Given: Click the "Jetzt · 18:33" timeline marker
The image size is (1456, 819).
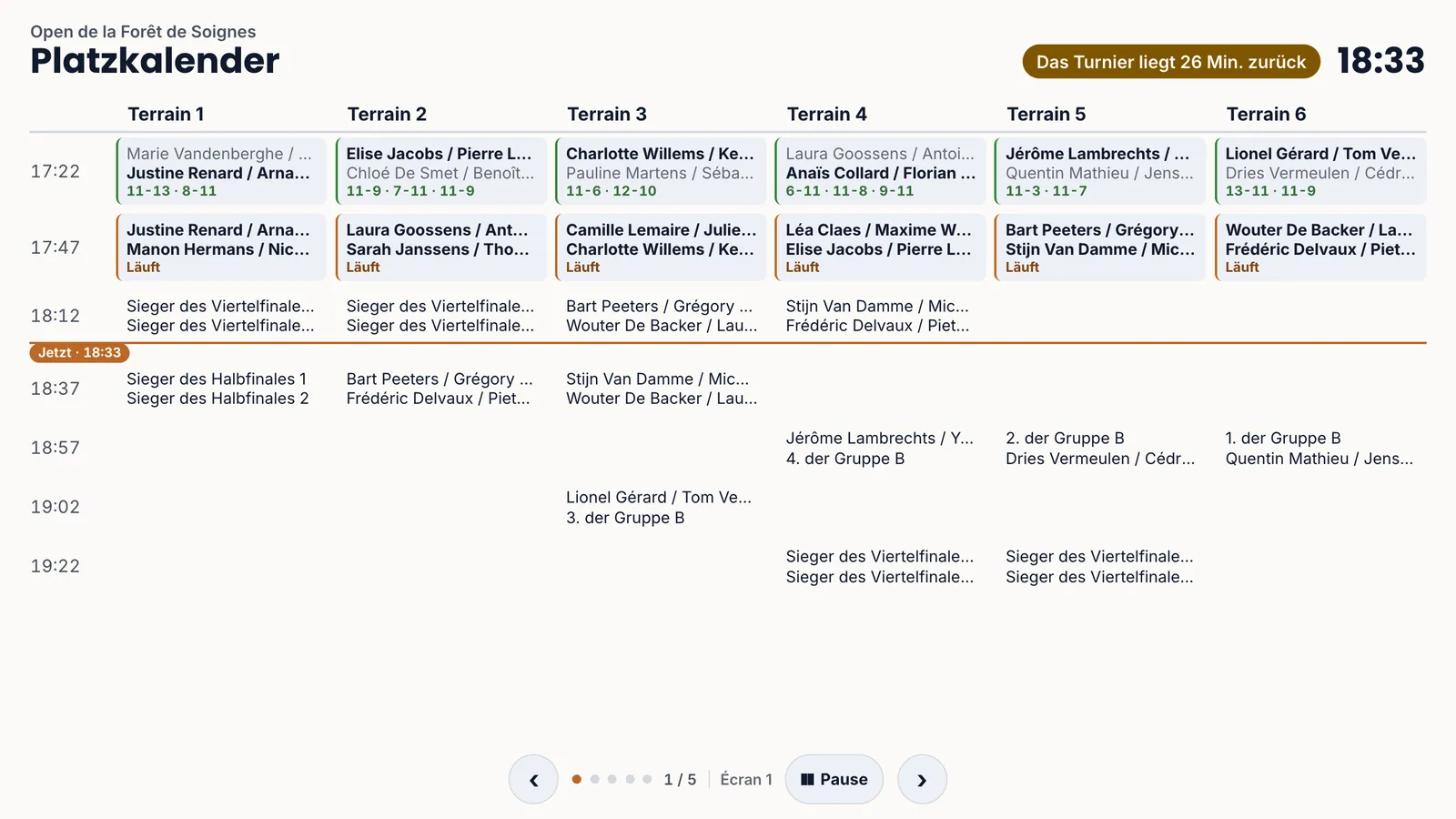Looking at the screenshot, I should 79,352.
